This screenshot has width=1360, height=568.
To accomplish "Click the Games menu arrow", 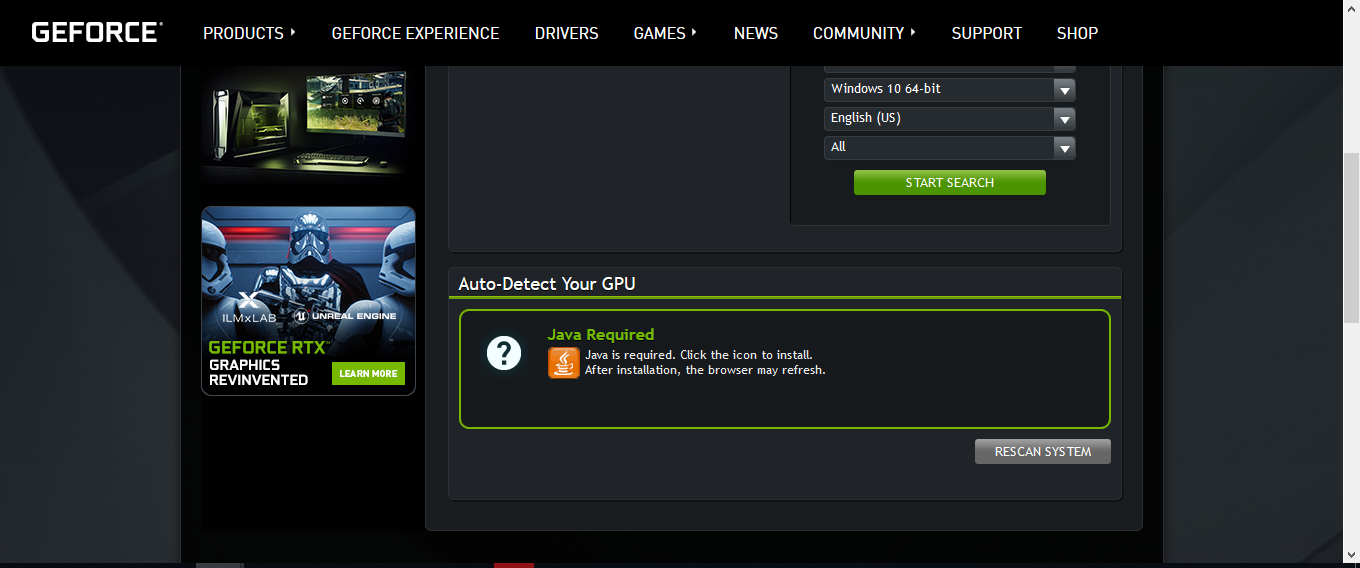I will tap(694, 32).
